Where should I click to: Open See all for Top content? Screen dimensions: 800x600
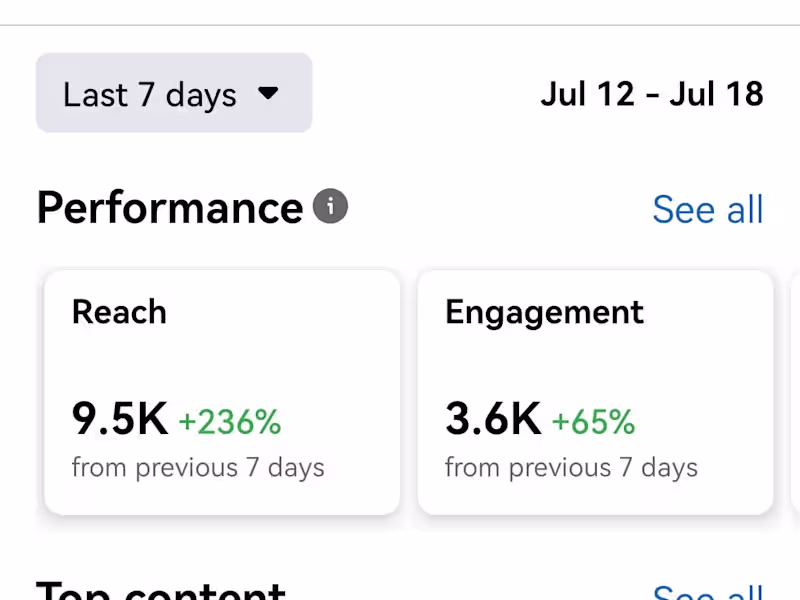[x=707, y=592]
